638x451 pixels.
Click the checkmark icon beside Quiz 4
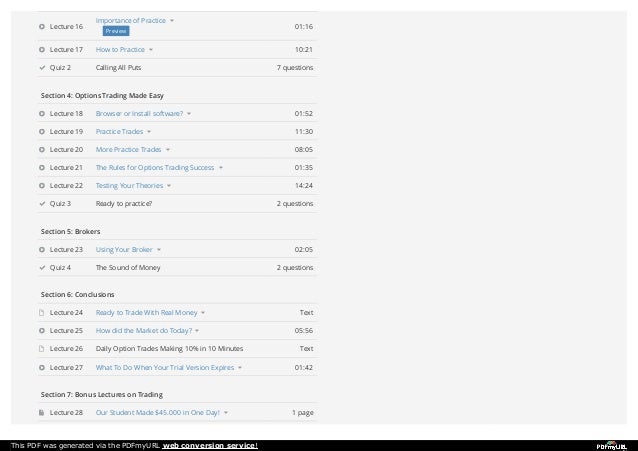(x=42, y=267)
